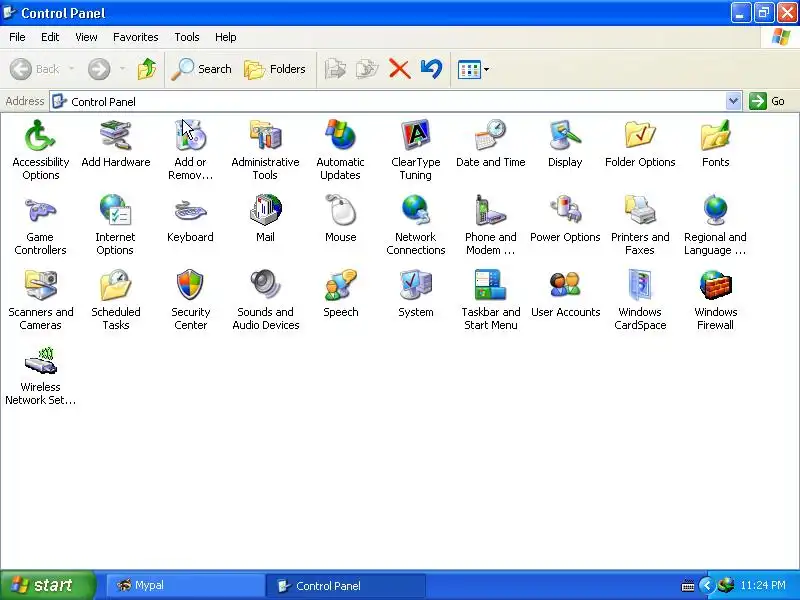Image resolution: width=800 pixels, height=600 pixels.
Task: Select Taskbar and Start Menu icon
Action: [x=490, y=286]
